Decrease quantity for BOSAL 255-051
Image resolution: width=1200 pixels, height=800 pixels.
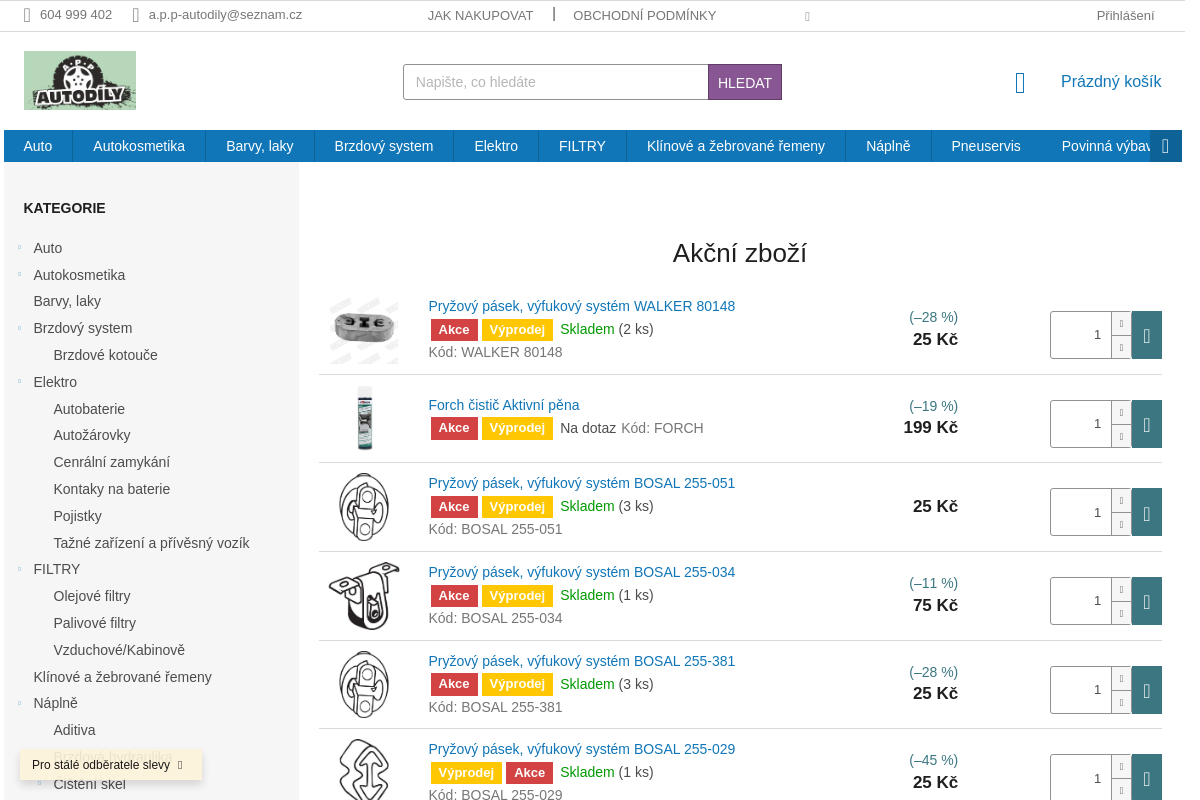tap(1121, 524)
